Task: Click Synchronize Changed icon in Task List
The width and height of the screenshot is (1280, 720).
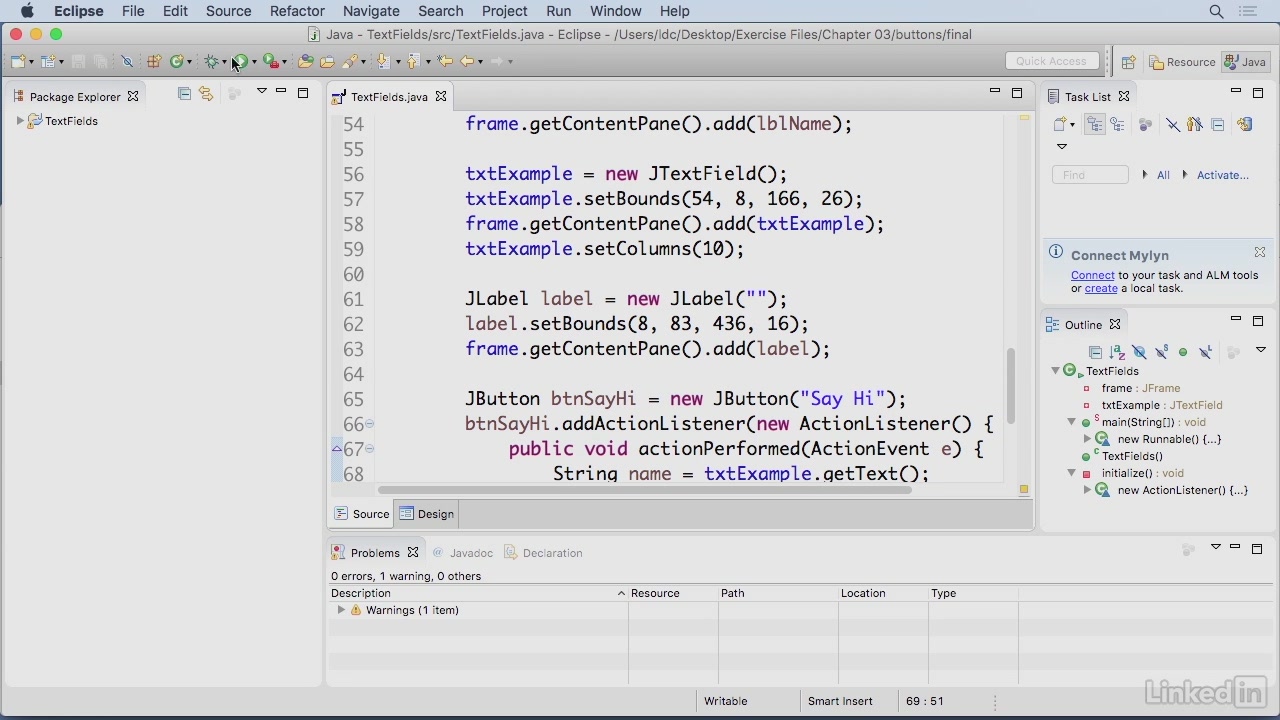Action: tap(1245, 125)
